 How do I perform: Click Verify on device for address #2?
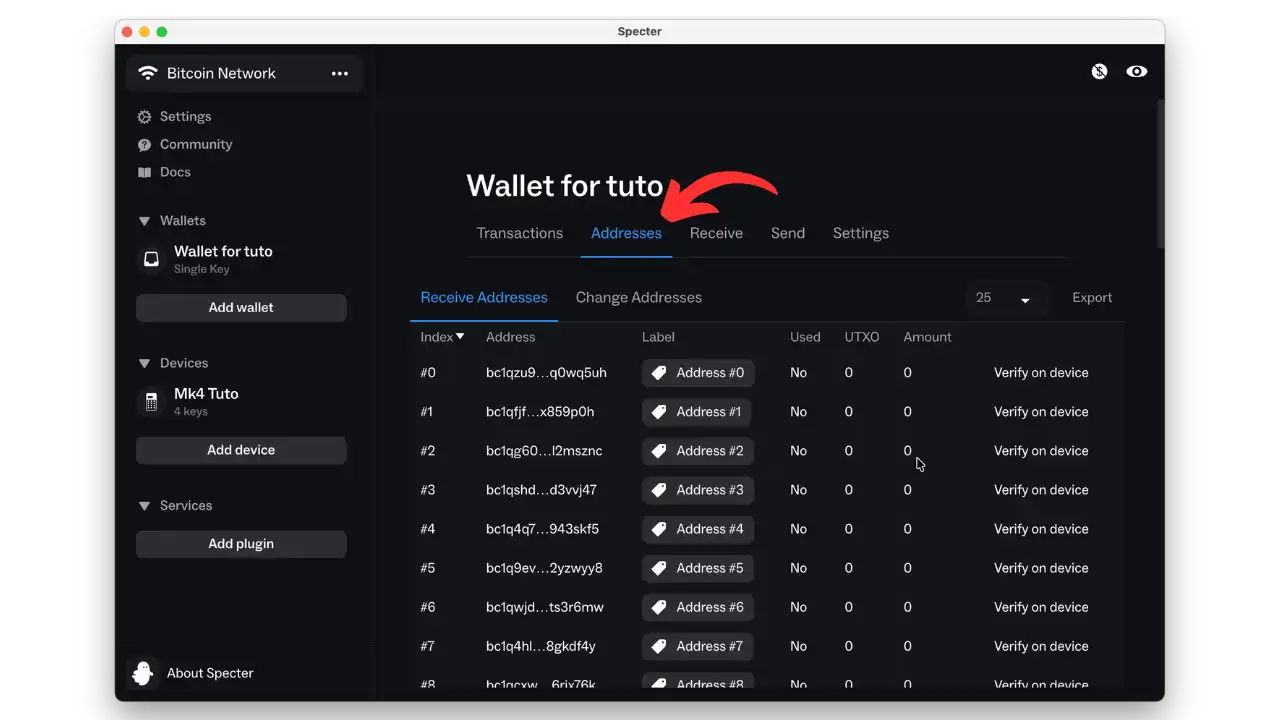pyautogui.click(x=1041, y=451)
